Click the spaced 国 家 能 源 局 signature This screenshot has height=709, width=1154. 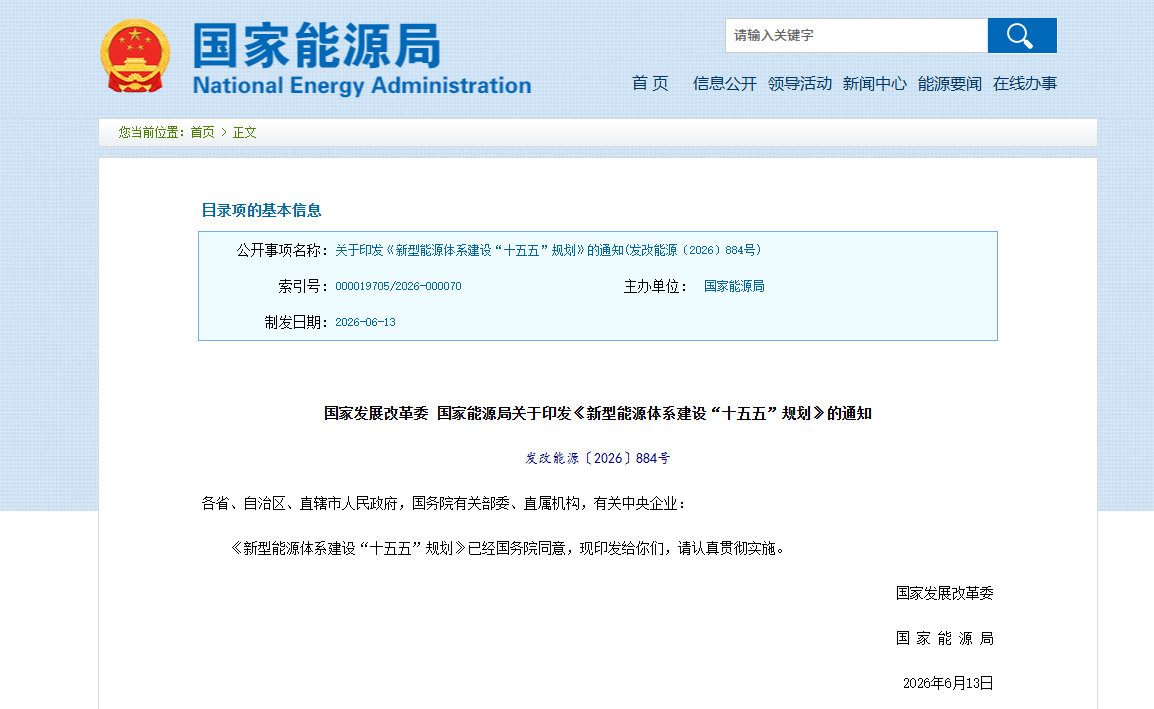[x=944, y=638]
